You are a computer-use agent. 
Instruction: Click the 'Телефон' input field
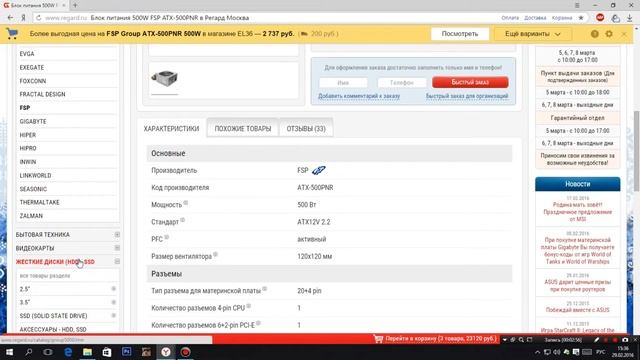click(402, 82)
